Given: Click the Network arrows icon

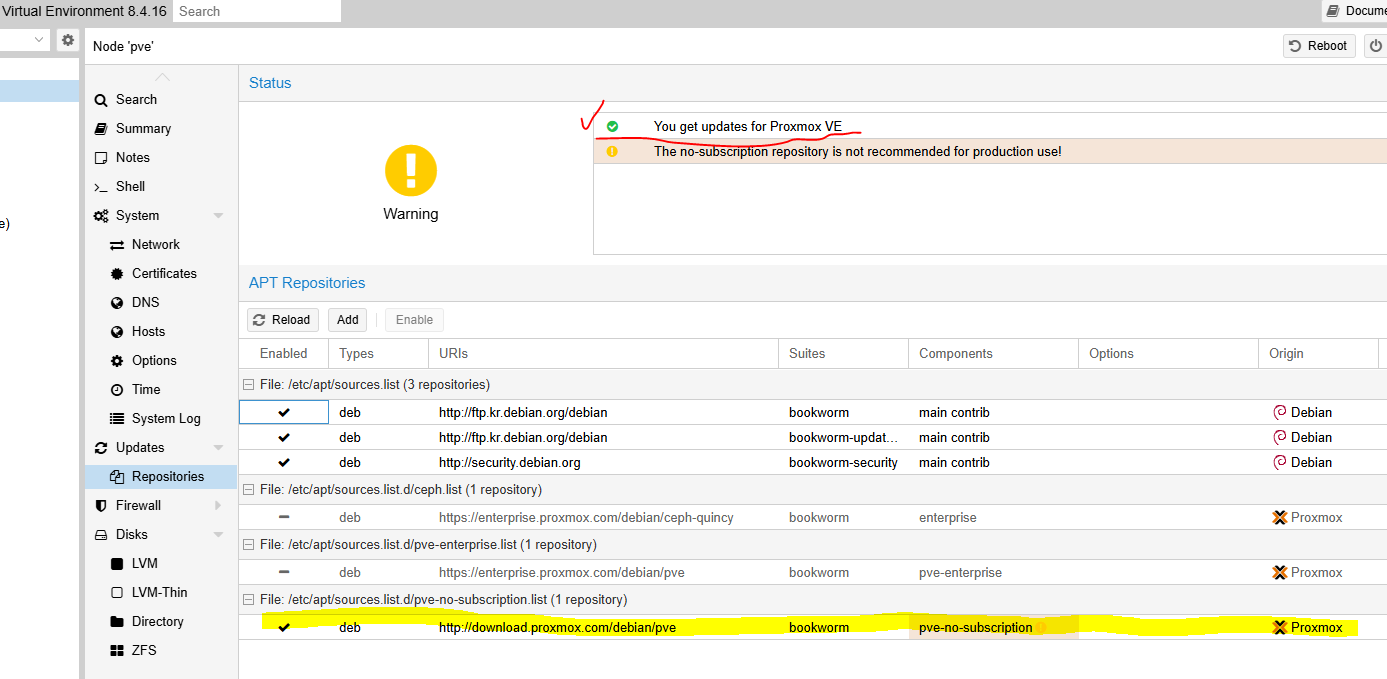Looking at the screenshot, I should tap(116, 244).
